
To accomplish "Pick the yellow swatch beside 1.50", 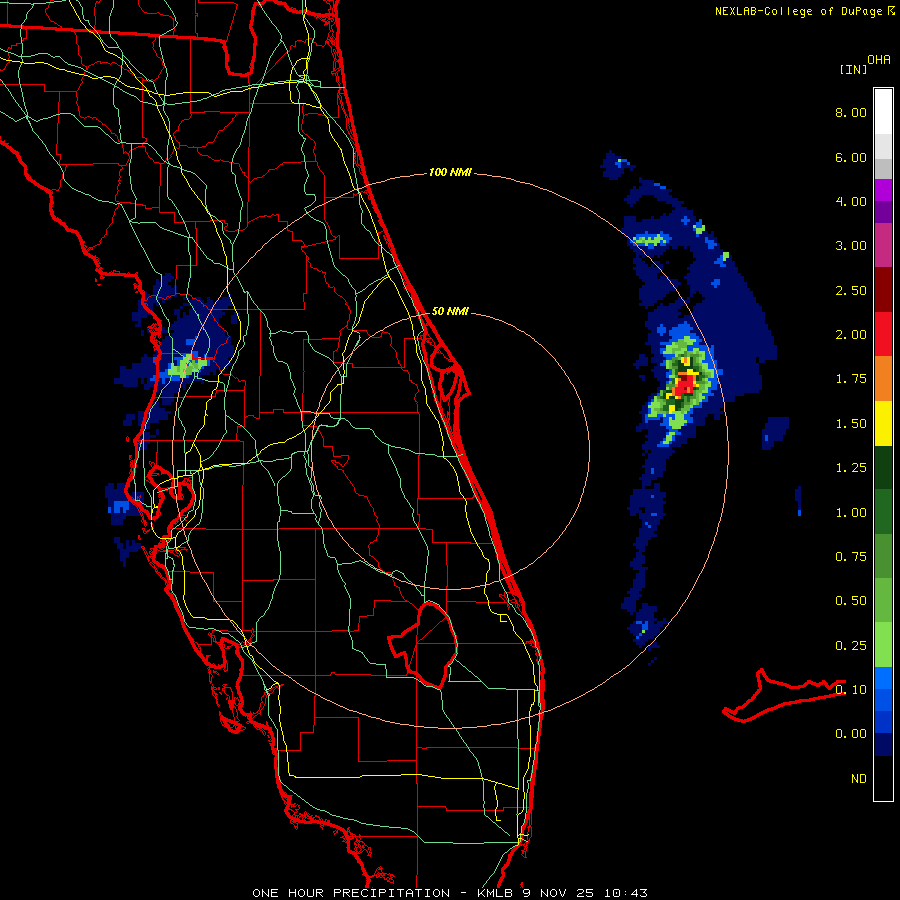I will point(883,423).
